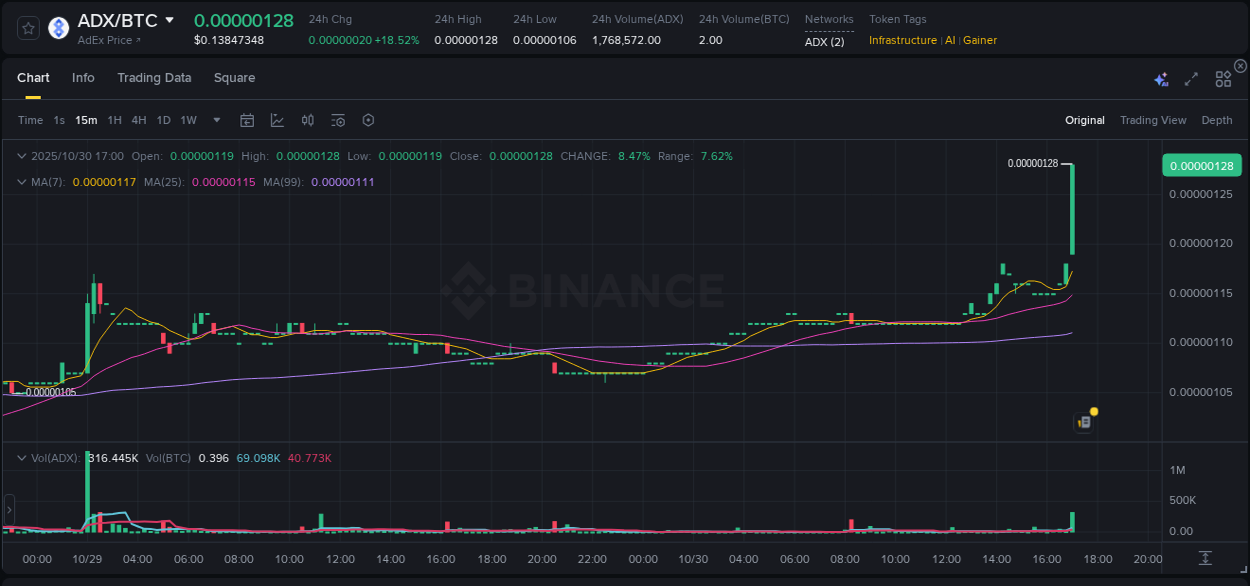Switch chart to Trading View mode
Screen dimensions: 1250x586
(x=1153, y=120)
